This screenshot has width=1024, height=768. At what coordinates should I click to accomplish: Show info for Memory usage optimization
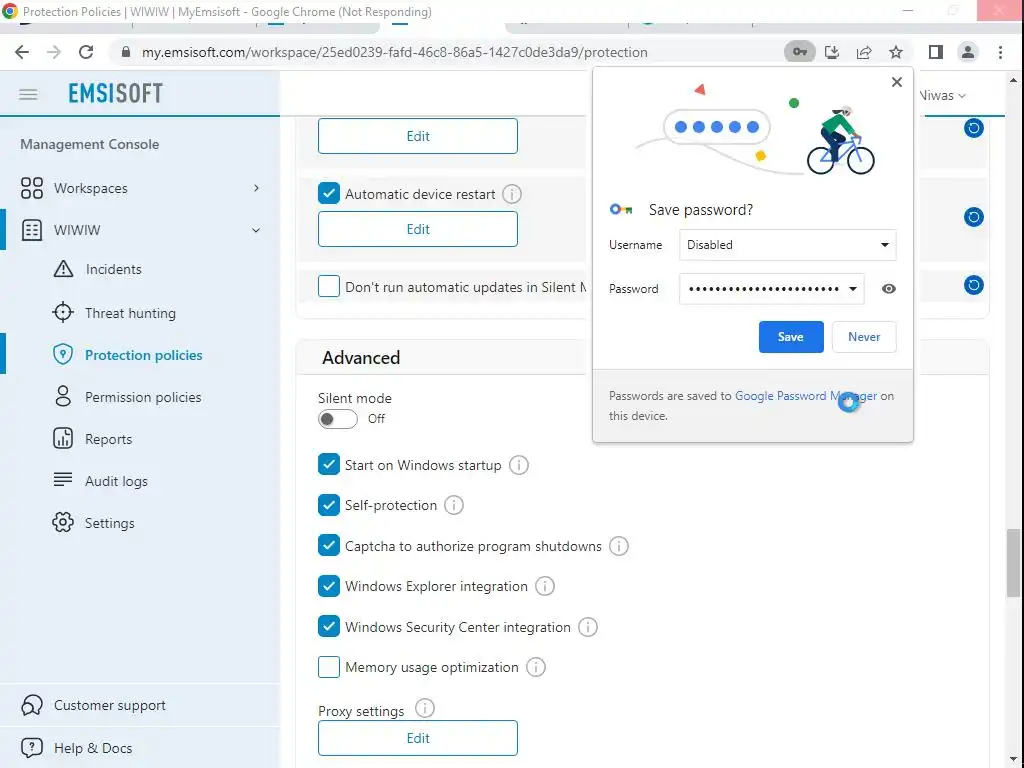[x=536, y=667]
